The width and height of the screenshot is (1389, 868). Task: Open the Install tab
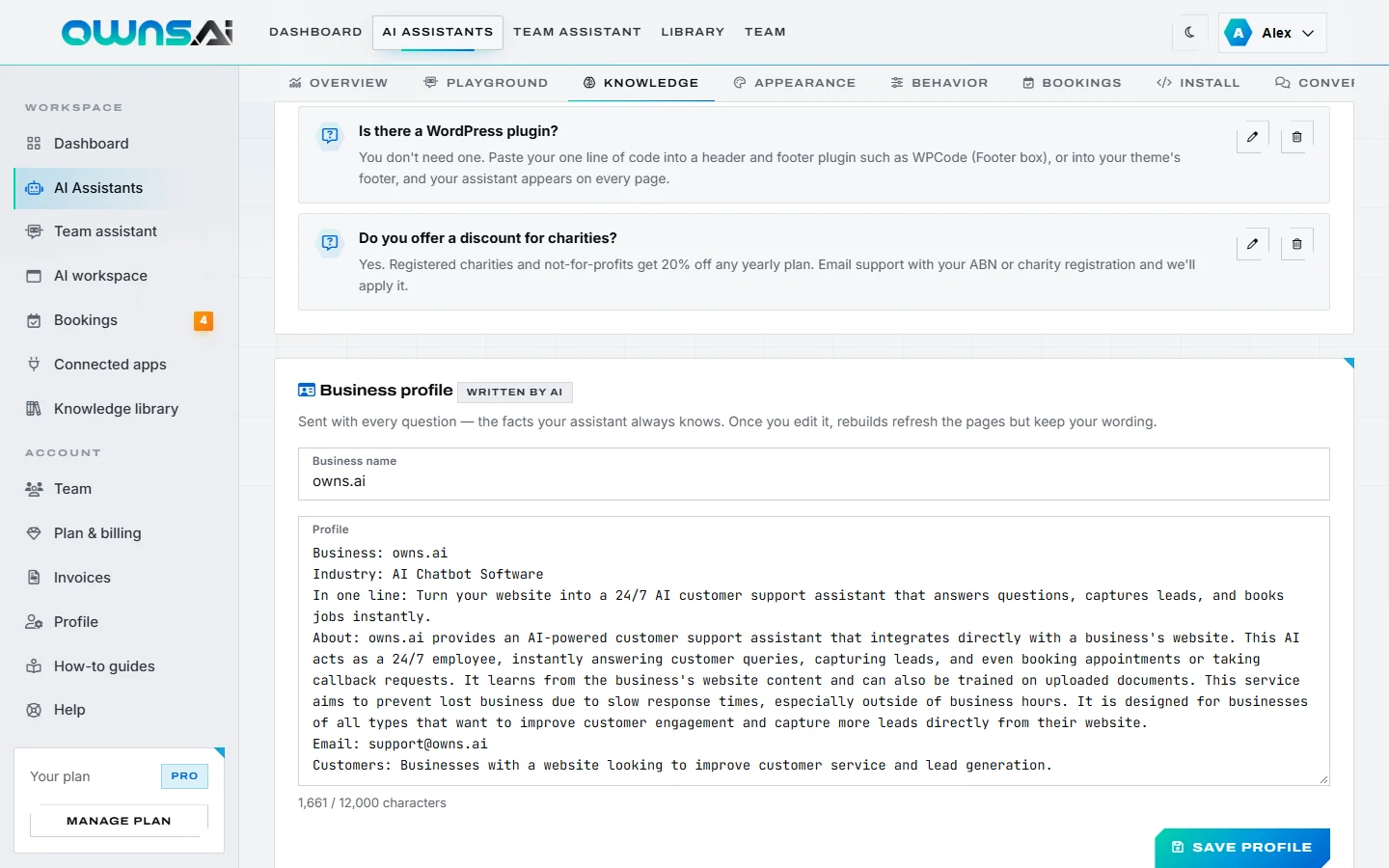pyautogui.click(x=1198, y=83)
